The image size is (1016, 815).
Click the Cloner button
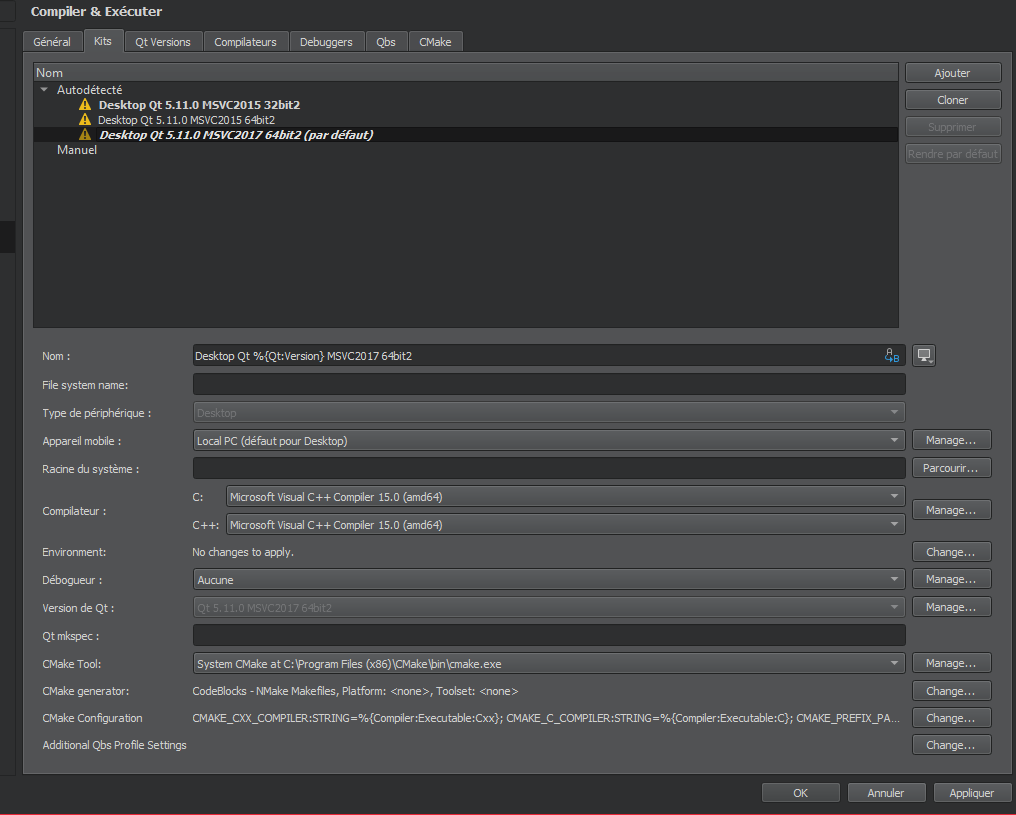(952, 100)
